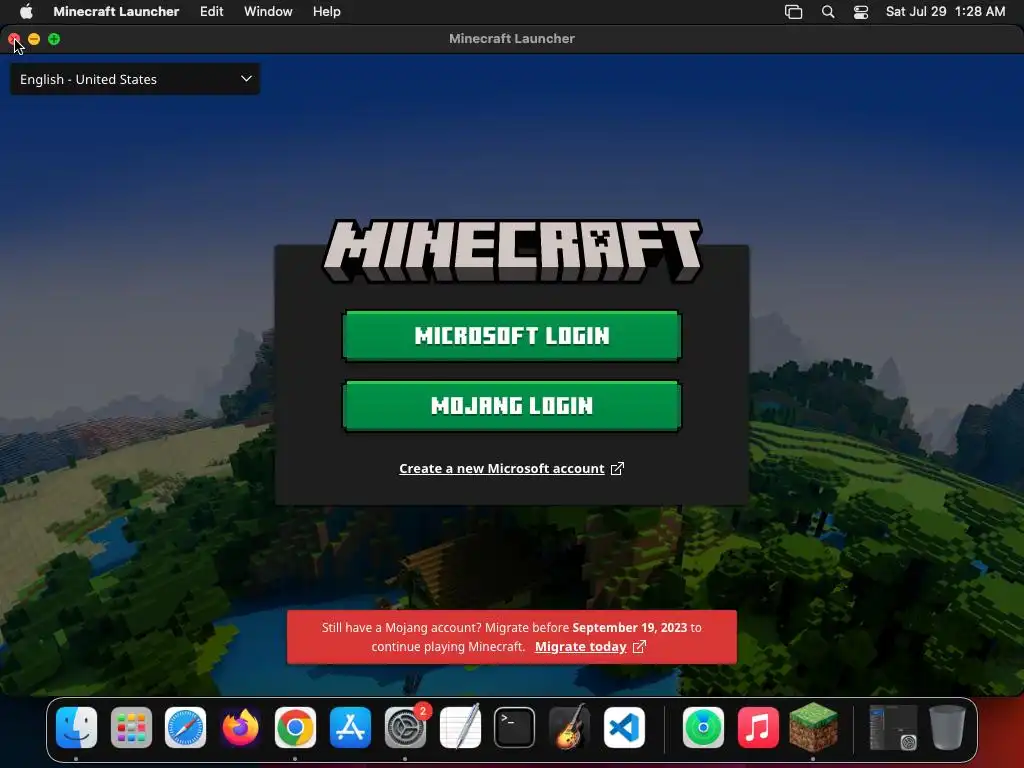1024x768 pixels.
Task: Click the date and time in menu bar
Action: 945,11
